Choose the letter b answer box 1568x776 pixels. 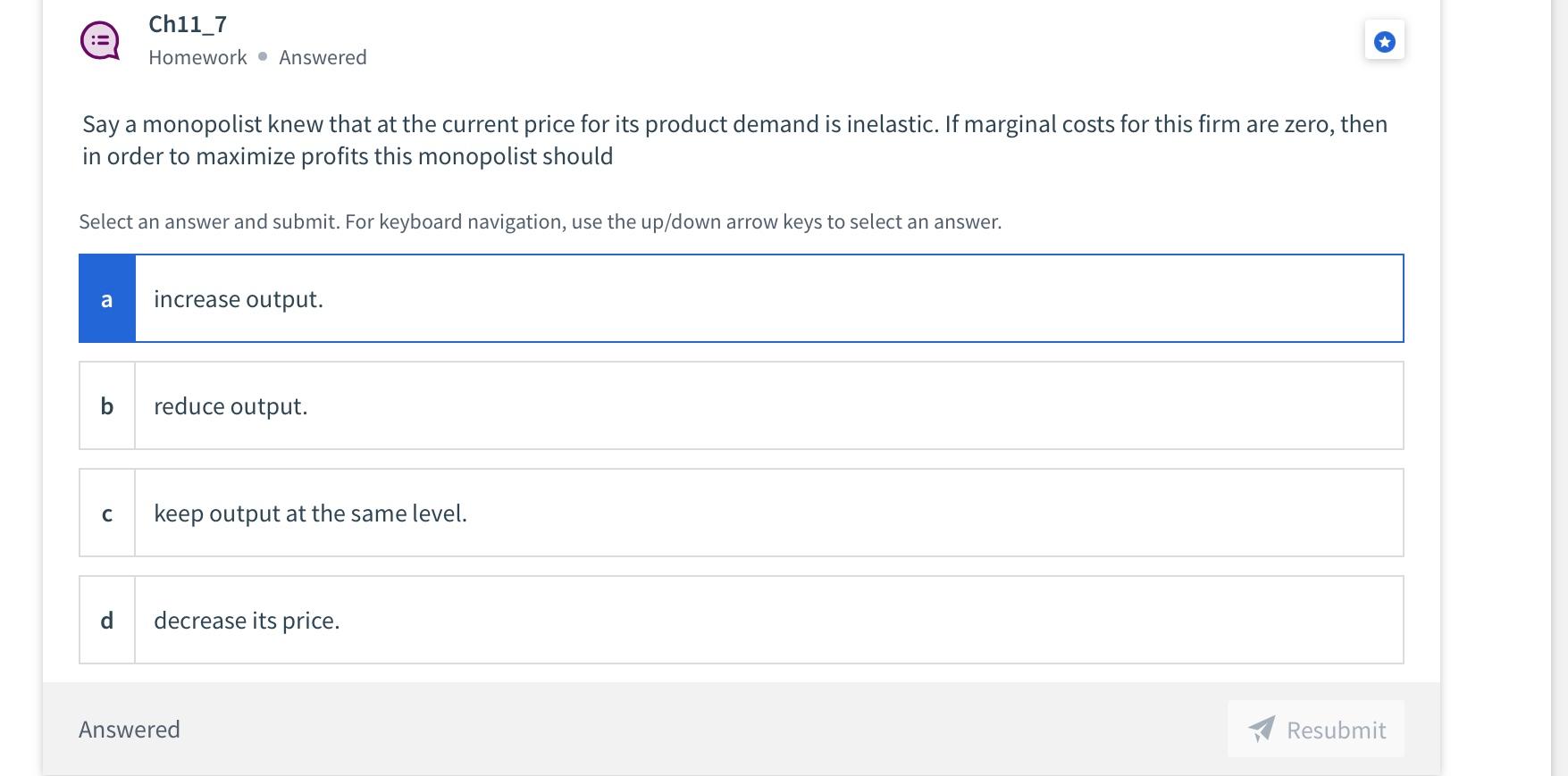coord(107,405)
